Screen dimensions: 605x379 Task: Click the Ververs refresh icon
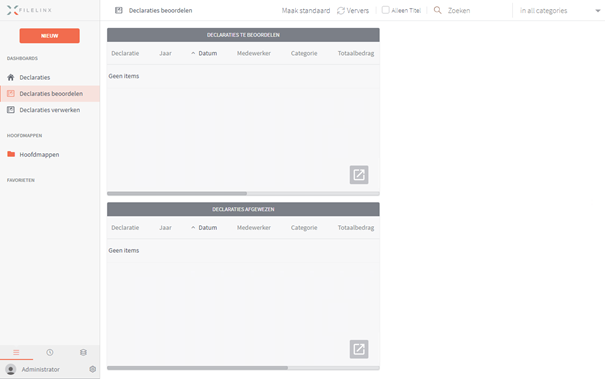341,10
